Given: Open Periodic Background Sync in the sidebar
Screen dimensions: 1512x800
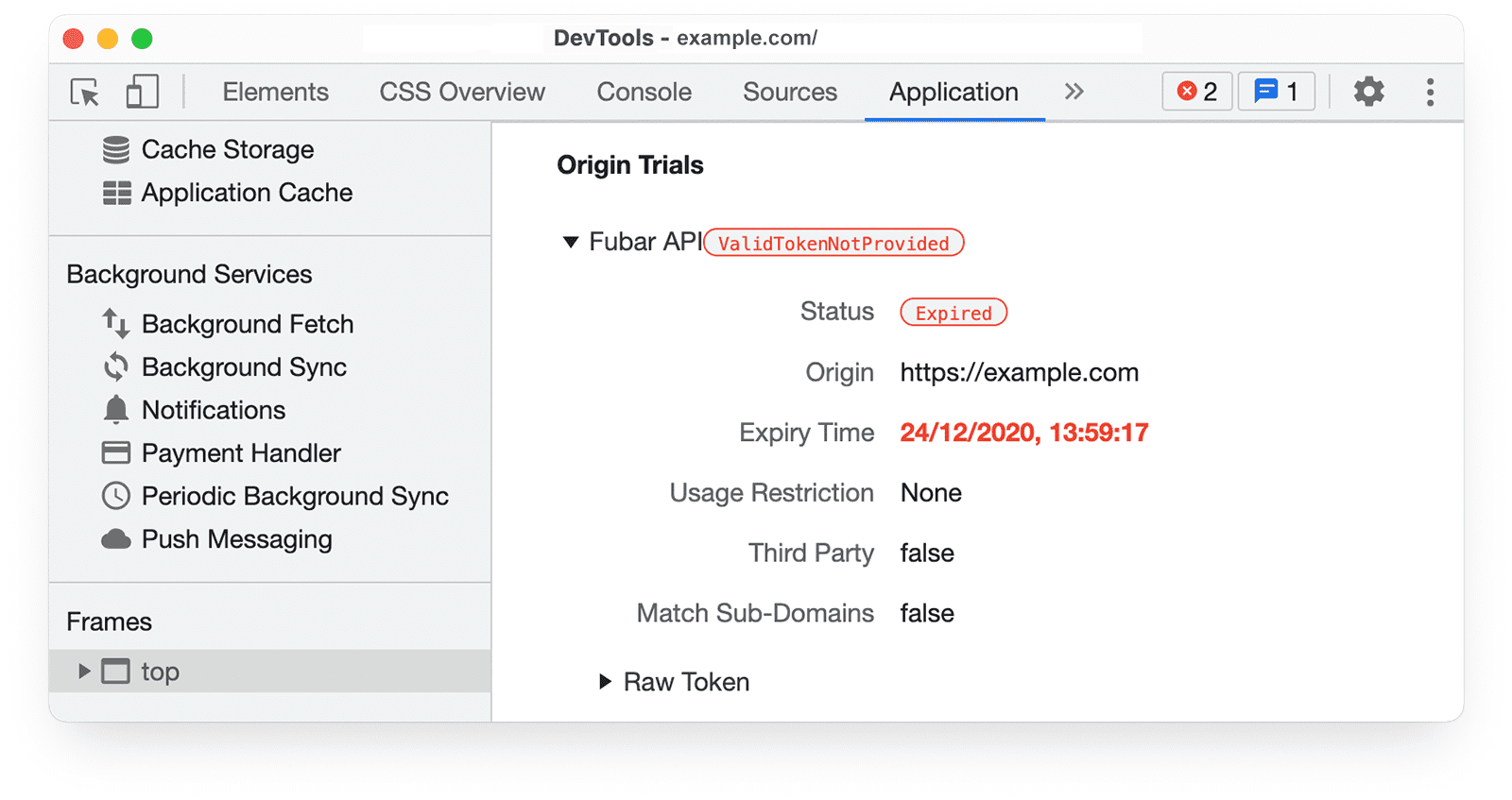Looking at the screenshot, I should tap(294, 497).
